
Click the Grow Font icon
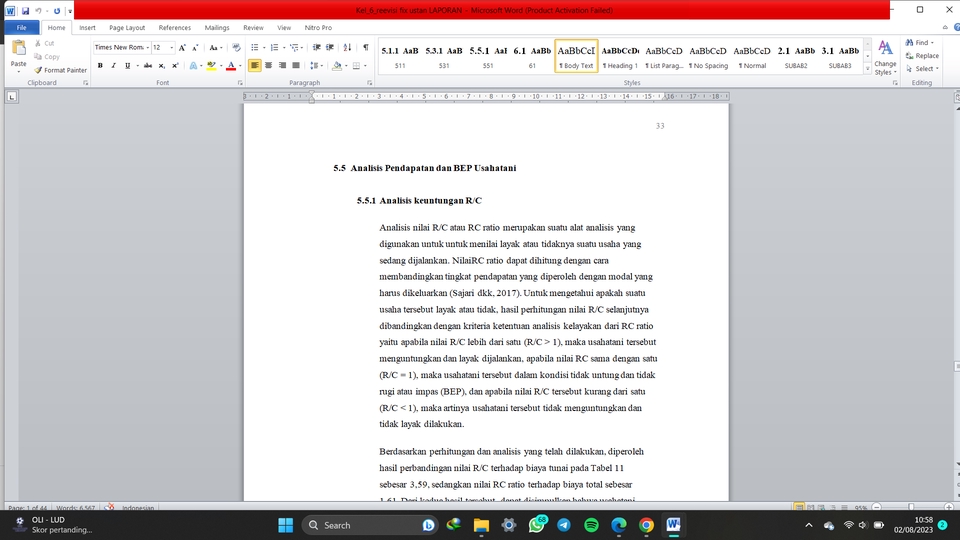click(x=182, y=47)
